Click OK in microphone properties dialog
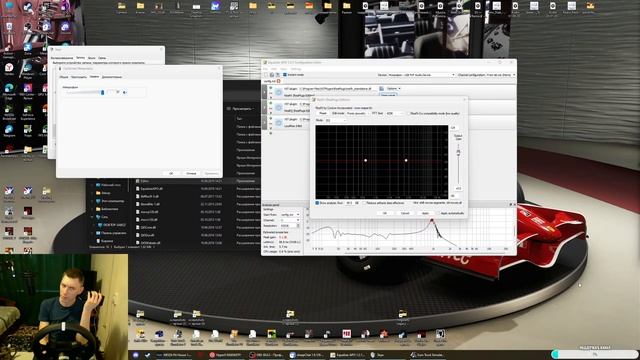This screenshot has width=640, height=360. point(171,173)
